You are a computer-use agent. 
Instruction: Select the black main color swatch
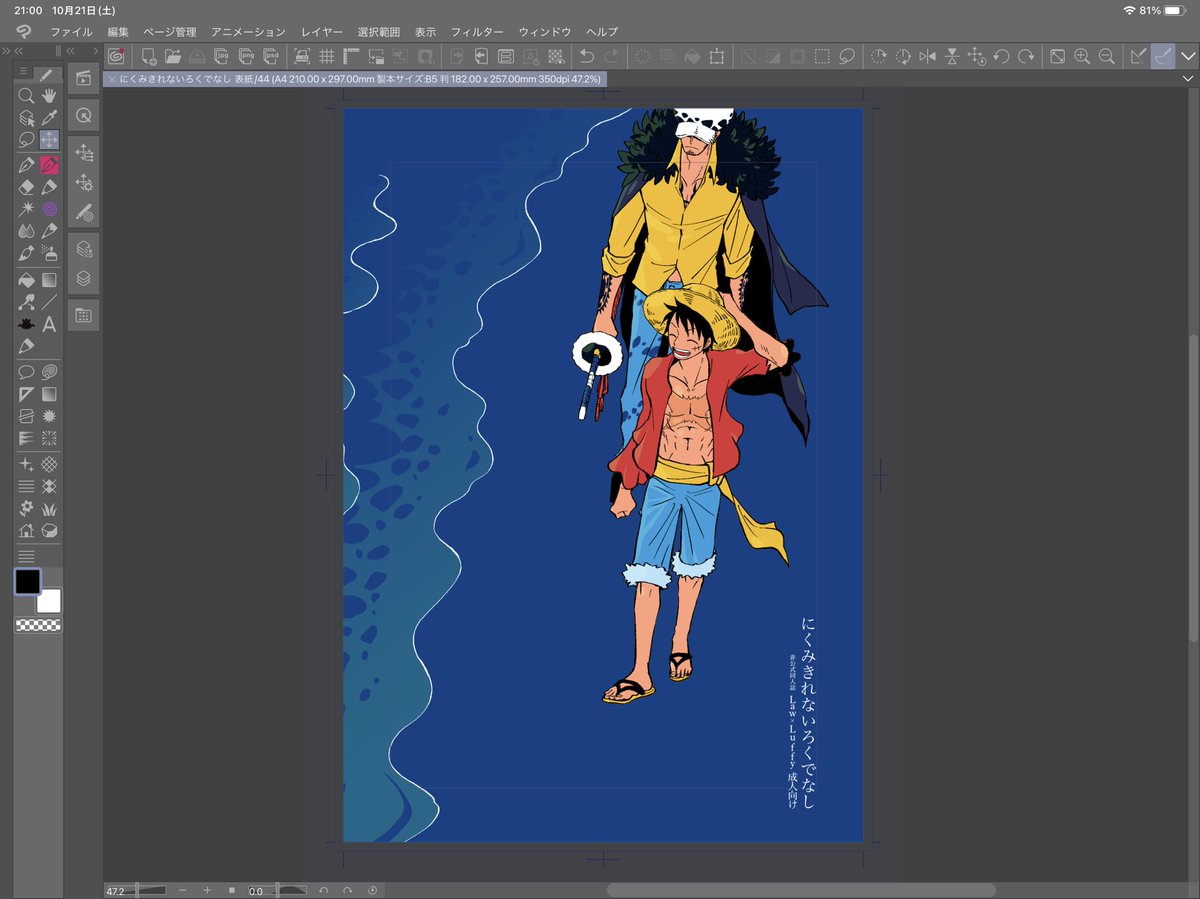tap(27, 581)
